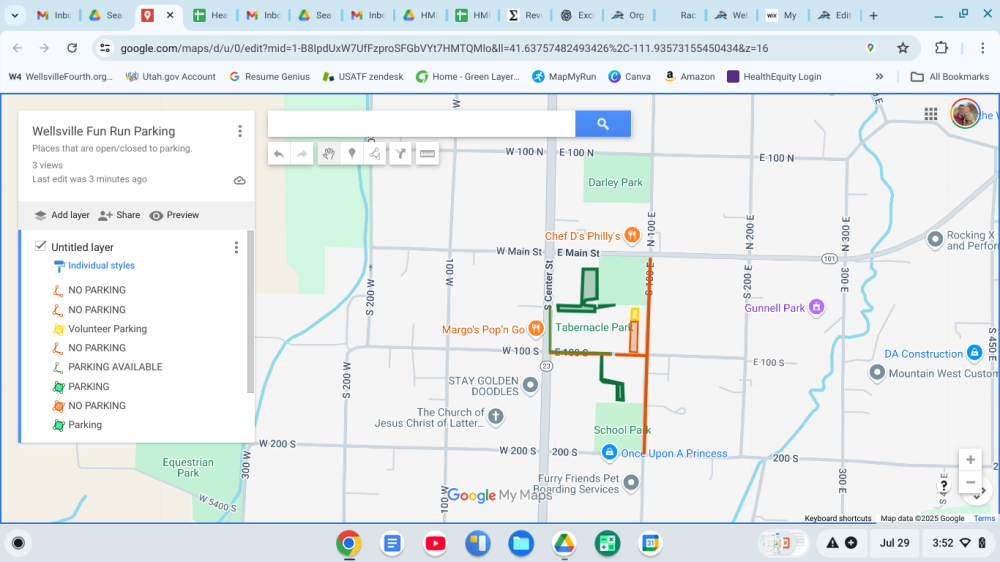
Task: Open the Utah.gov Account bookmark
Action: pos(170,77)
